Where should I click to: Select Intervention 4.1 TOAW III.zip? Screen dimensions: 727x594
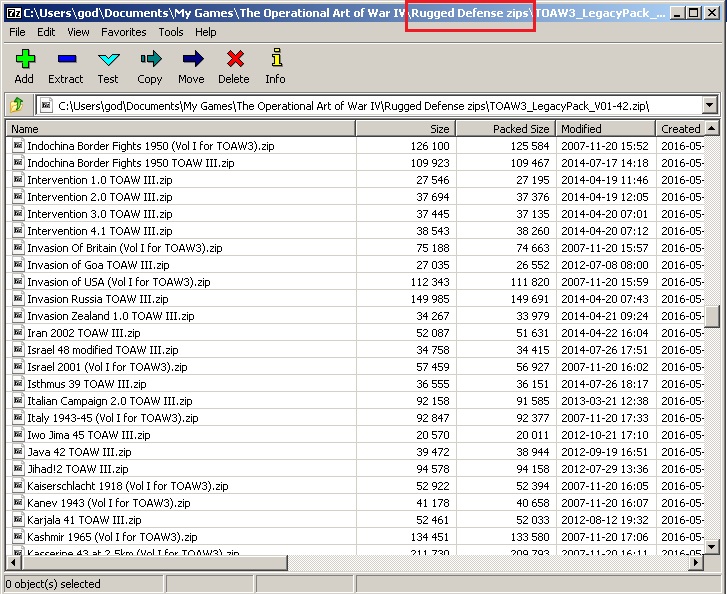[100, 231]
